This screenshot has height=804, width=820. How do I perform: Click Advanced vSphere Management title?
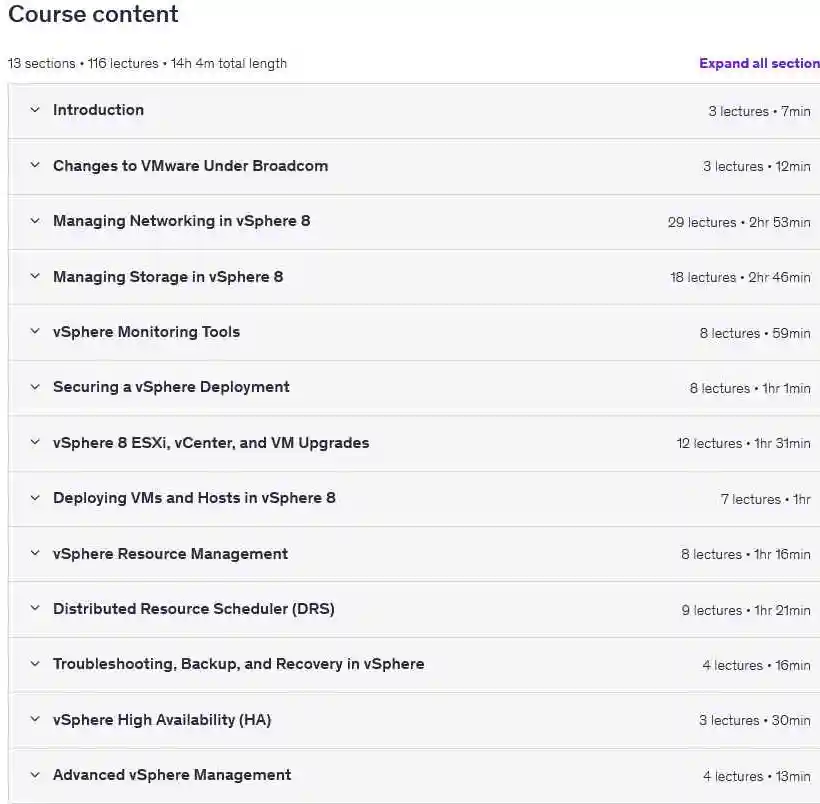point(172,775)
